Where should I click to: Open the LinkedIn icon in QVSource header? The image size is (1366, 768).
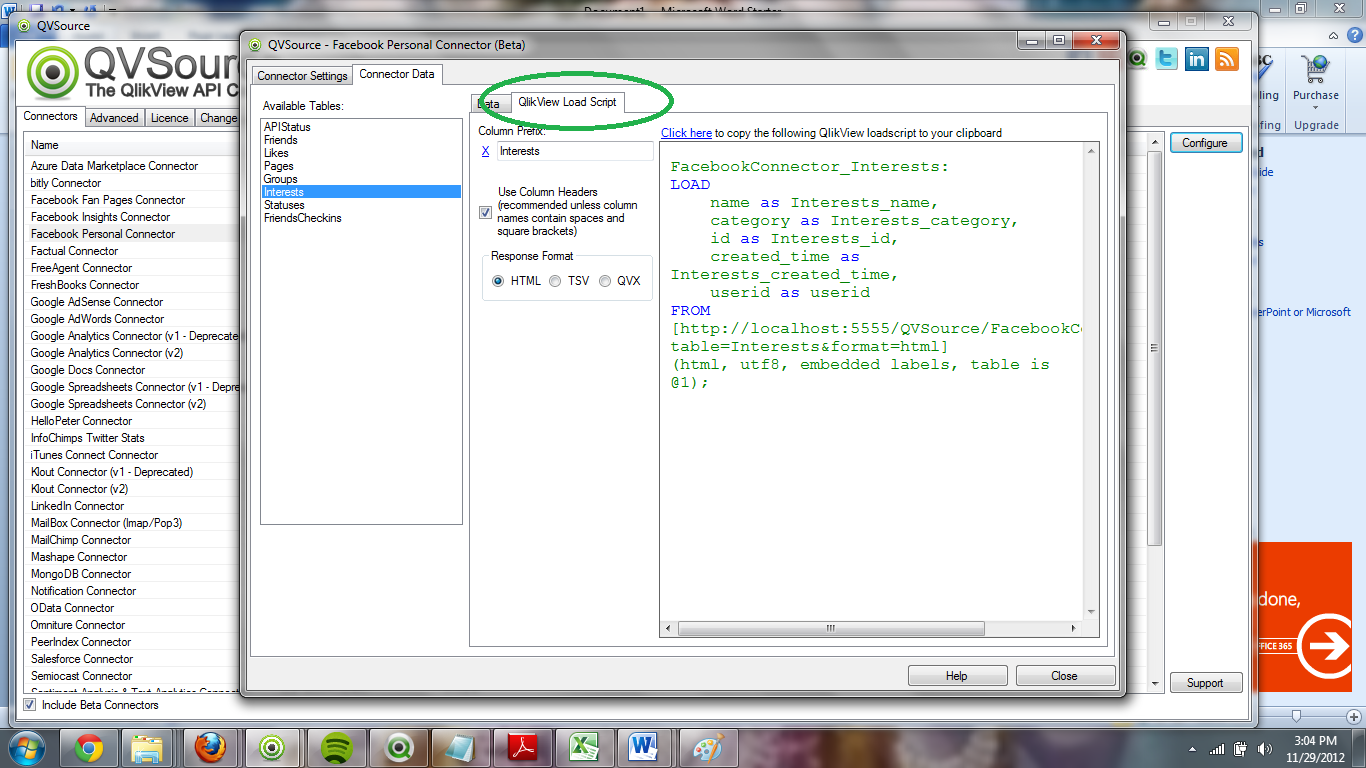[x=1196, y=59]
